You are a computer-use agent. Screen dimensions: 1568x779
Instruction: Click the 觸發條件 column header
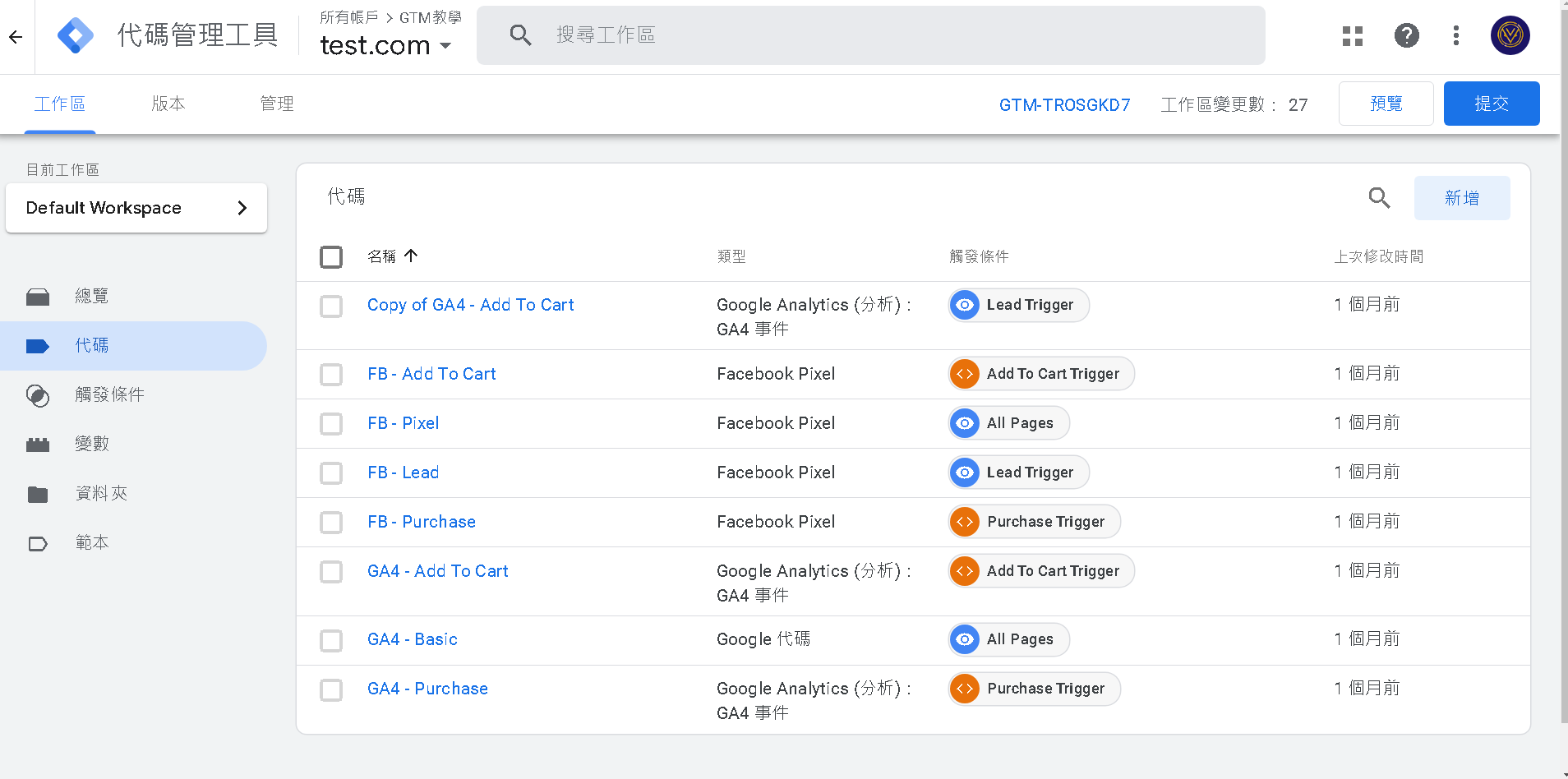[979, 256]
